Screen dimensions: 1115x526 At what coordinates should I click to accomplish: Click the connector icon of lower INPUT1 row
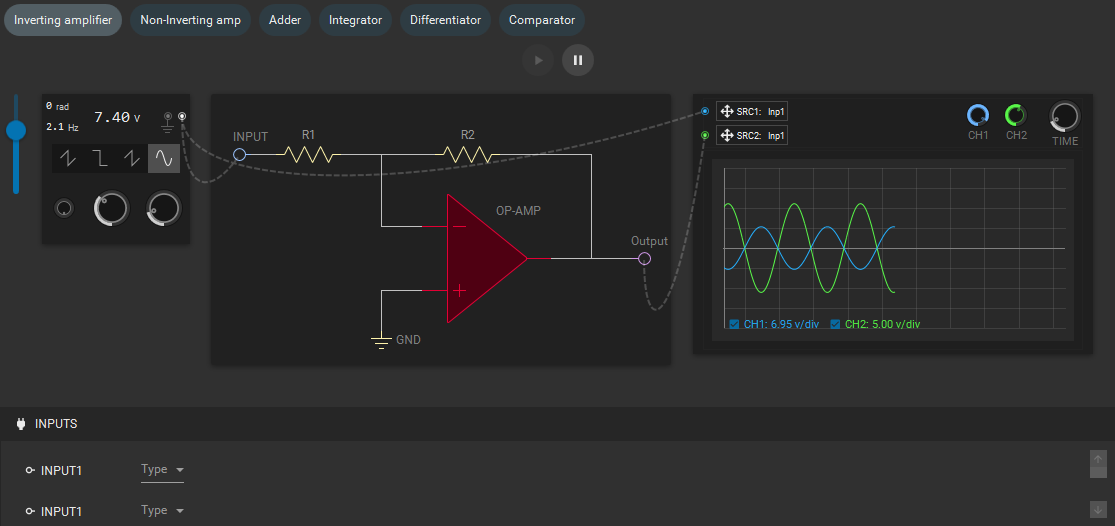point(30,511)
